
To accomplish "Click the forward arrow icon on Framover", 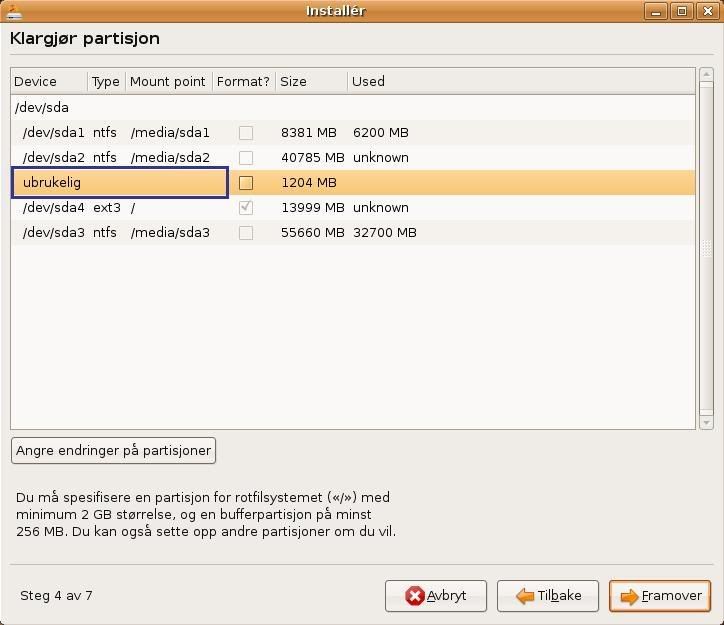I will (629, 596).
